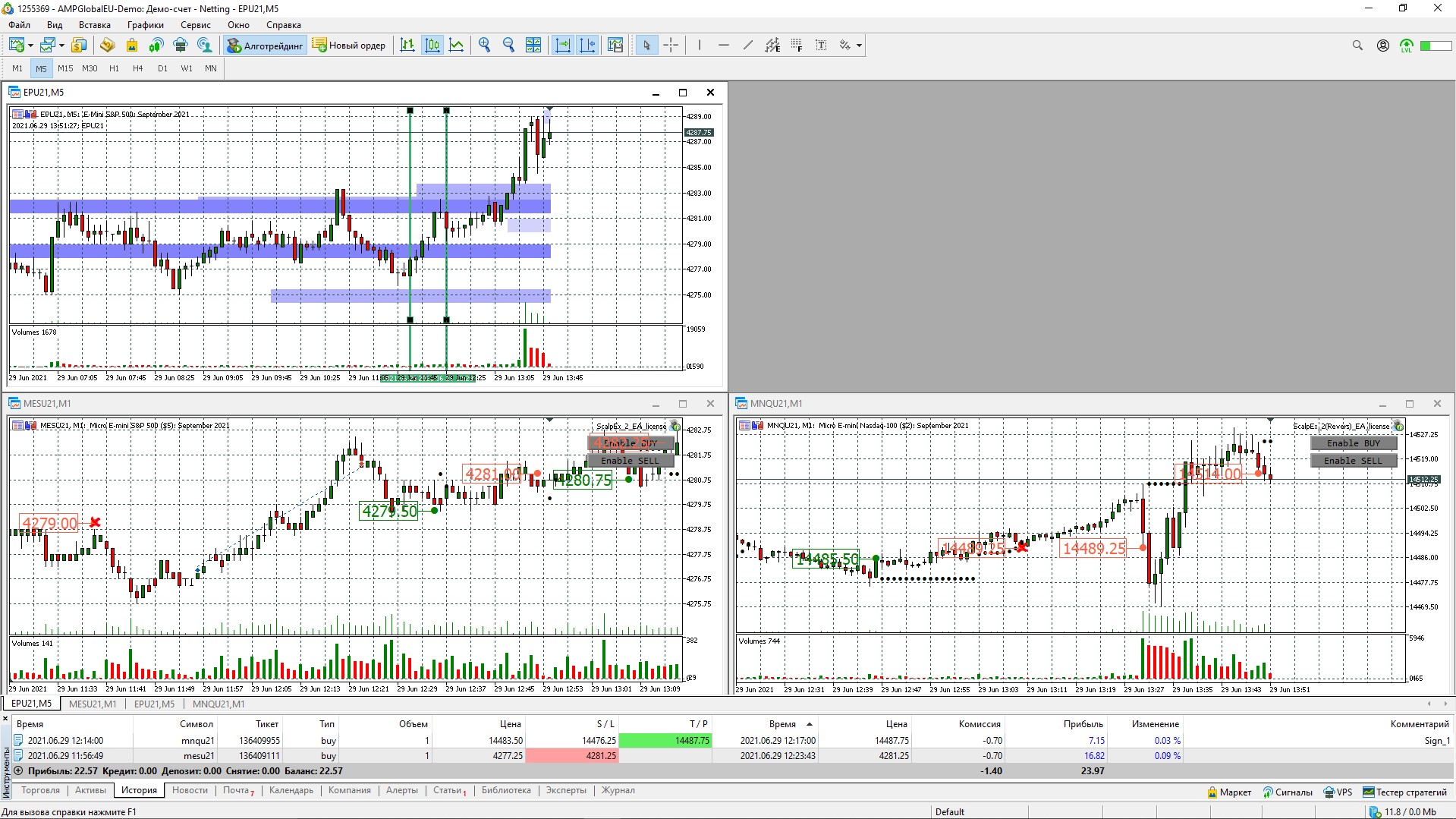Tile chart windows with grid icon
The image size is (1456, 819).
(533, 46)
